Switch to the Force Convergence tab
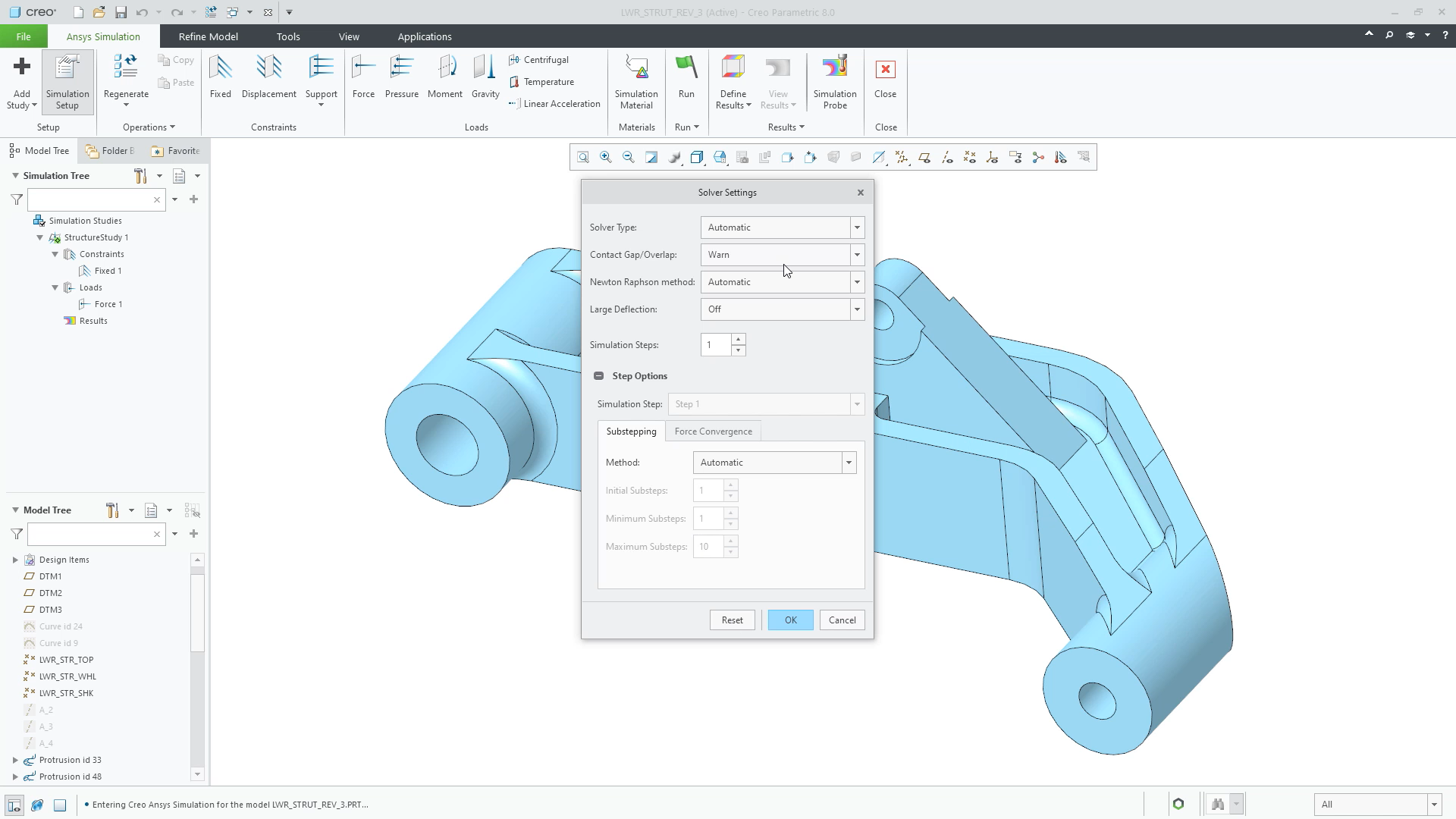1456x819 pixels. tap(714, 431)
